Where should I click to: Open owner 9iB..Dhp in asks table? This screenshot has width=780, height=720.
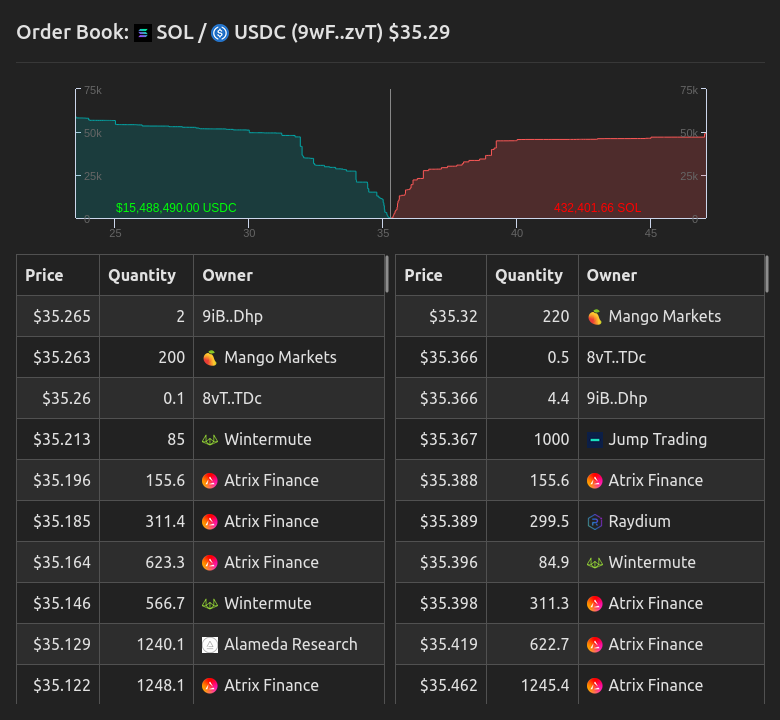click(617, 399)
